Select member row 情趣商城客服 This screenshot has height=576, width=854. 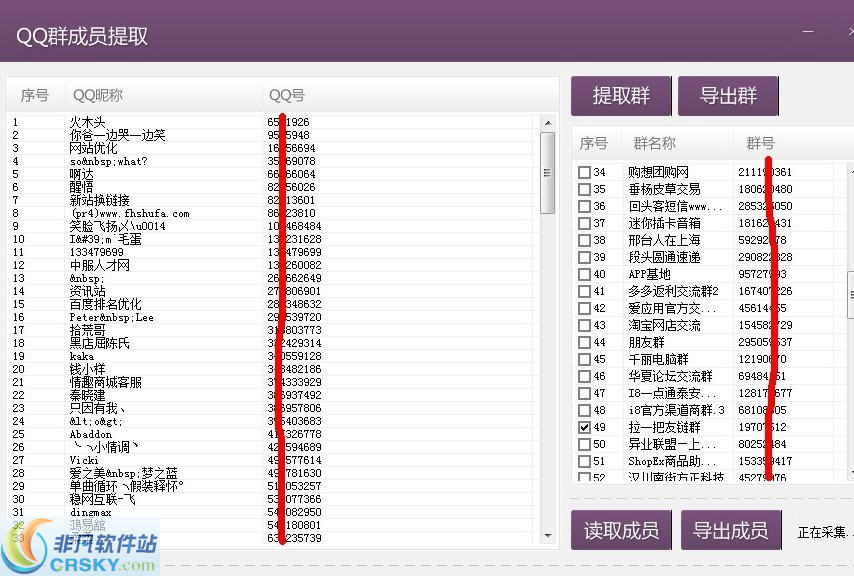pos(271,382)
